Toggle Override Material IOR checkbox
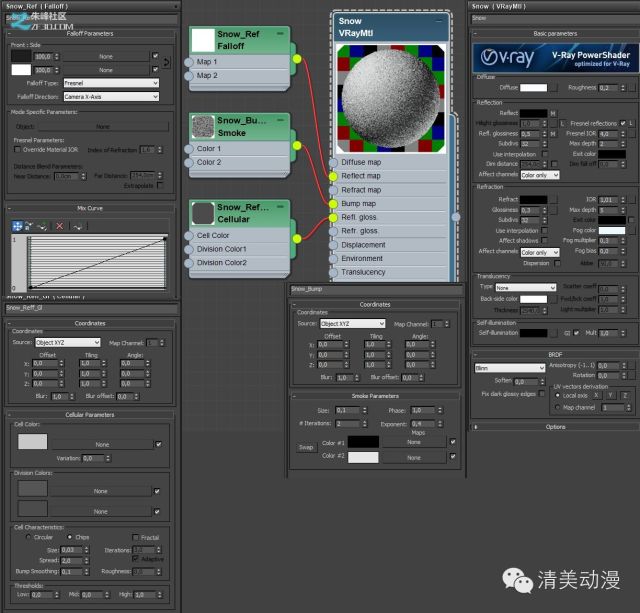This screenshot has height=613, width=640. 17,149
